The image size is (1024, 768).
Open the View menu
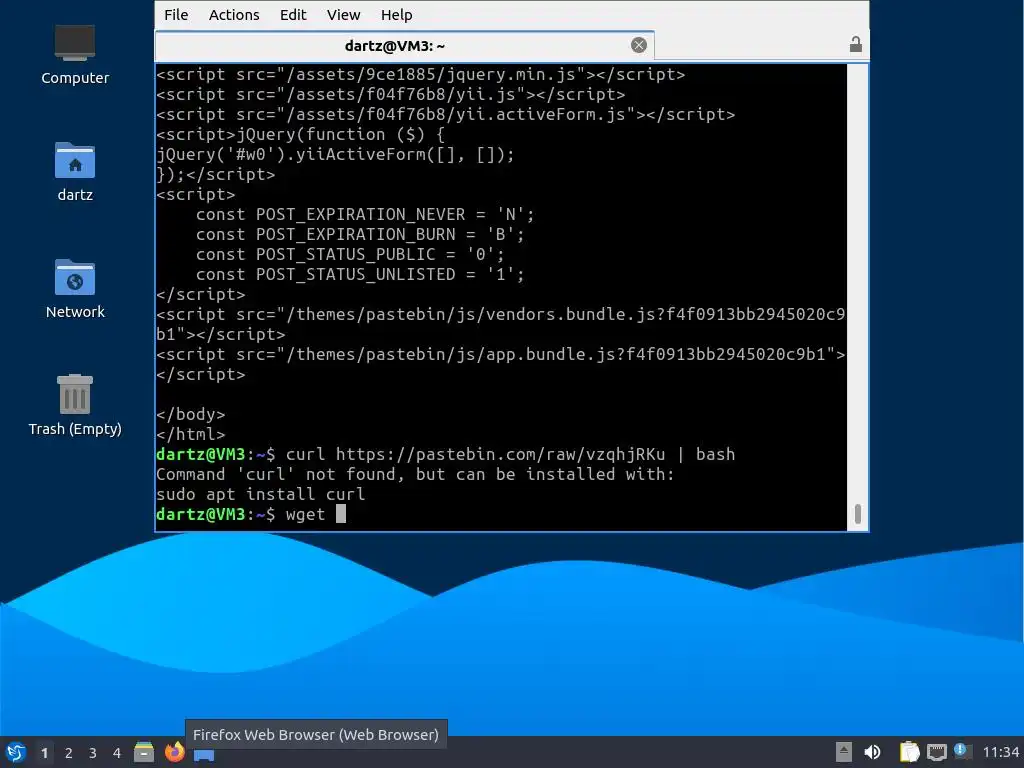344,15
